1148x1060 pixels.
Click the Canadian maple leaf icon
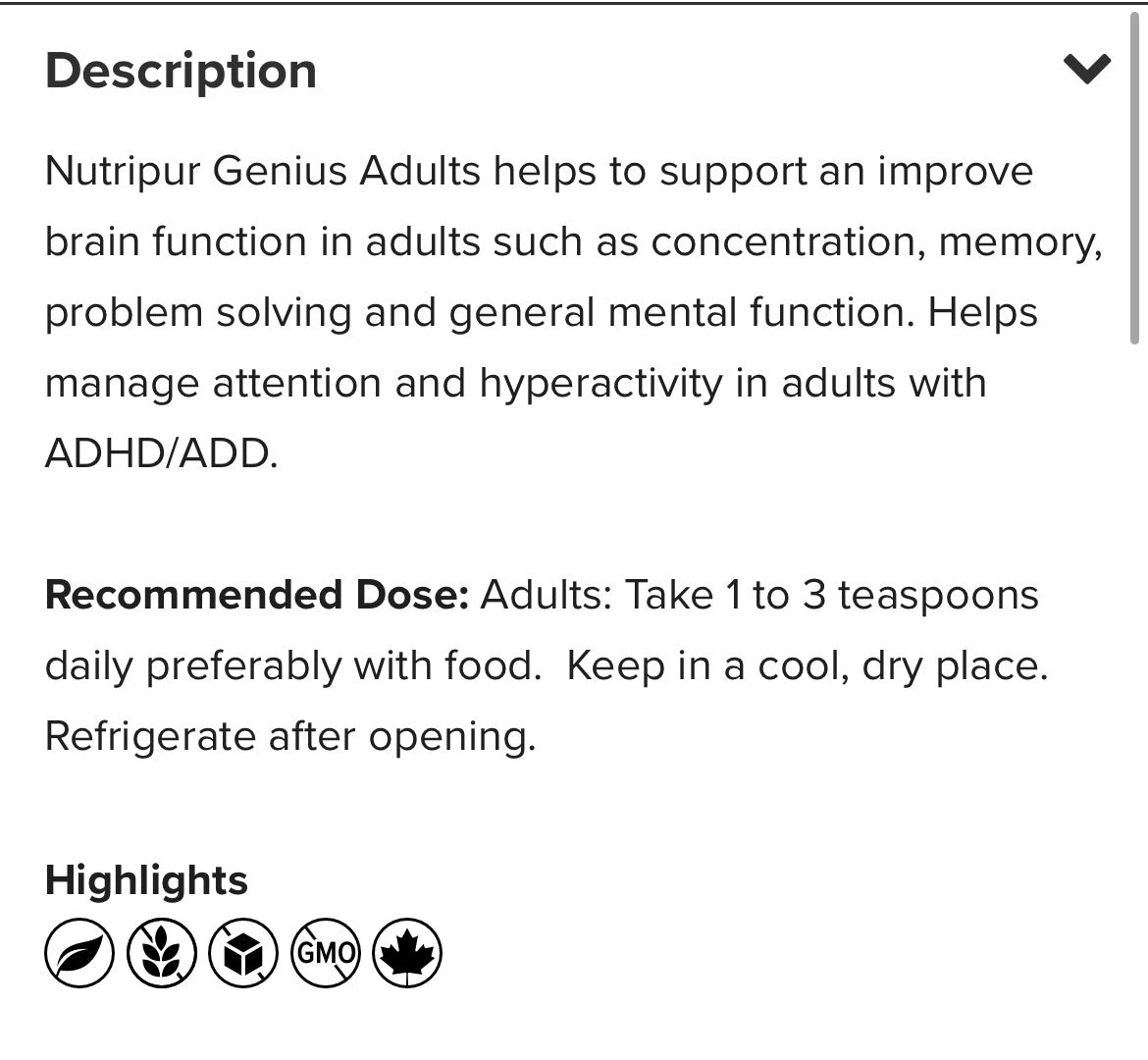point(407,952)
